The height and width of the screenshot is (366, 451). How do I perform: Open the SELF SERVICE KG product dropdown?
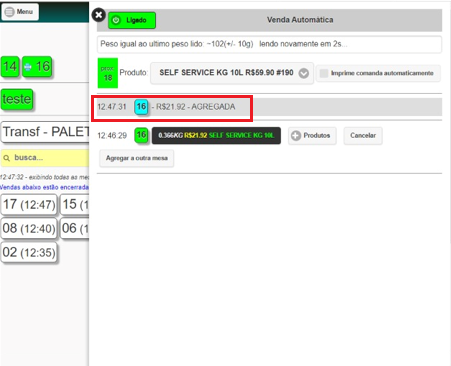[232, 73]
